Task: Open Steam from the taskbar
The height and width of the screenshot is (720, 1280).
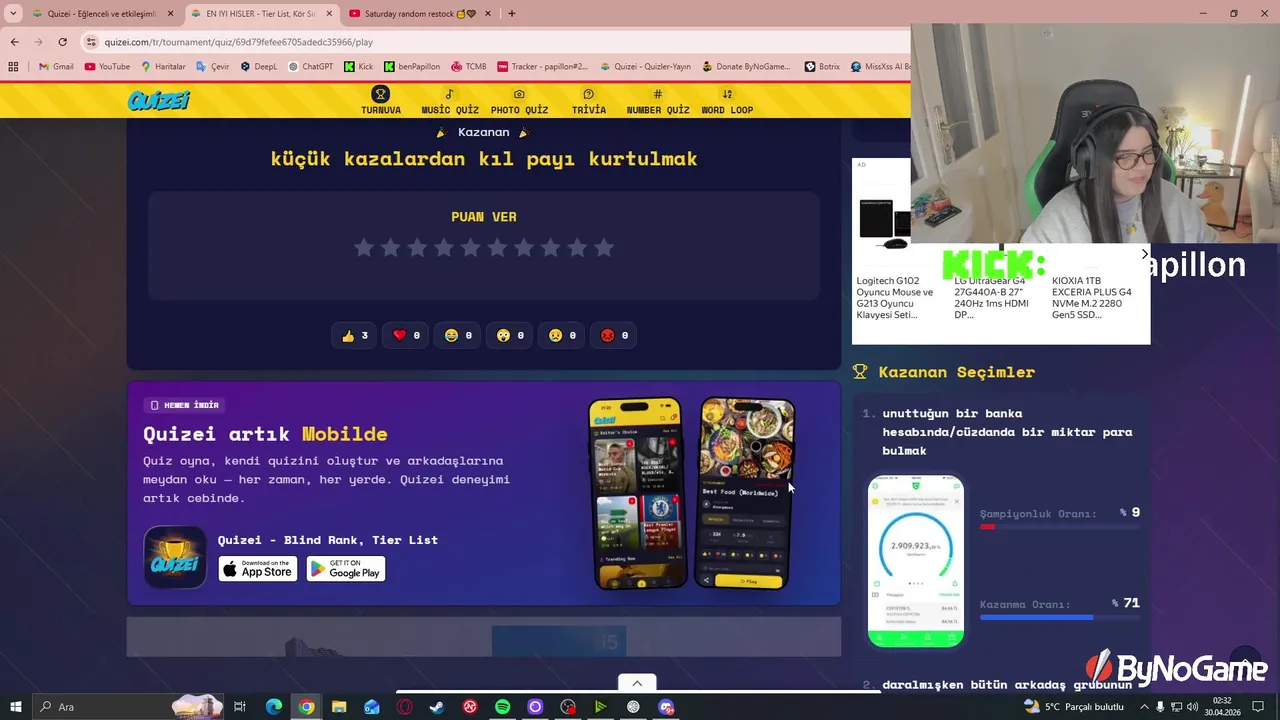Action: click(437, 707)
